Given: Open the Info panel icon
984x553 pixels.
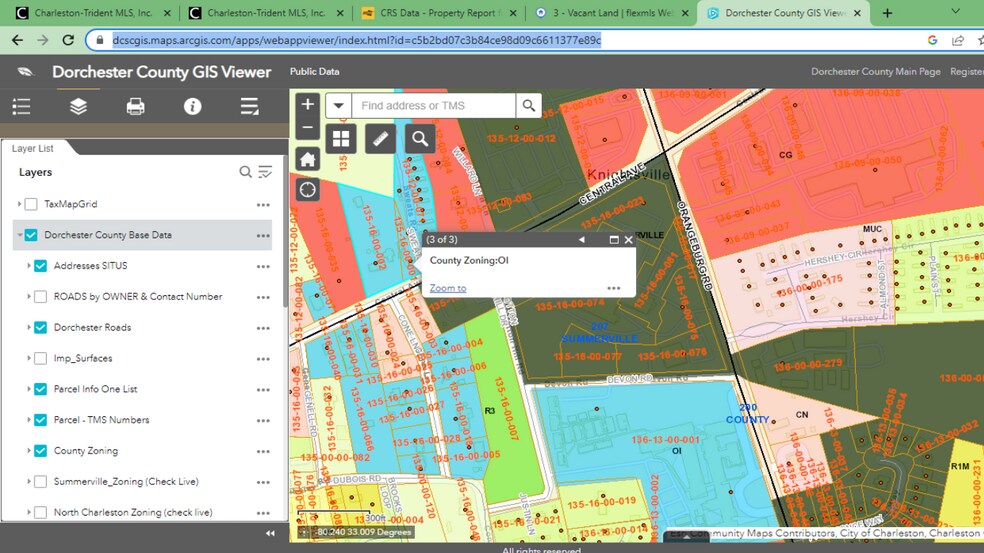Looking at the screenshot, I should tap(192, 107).
